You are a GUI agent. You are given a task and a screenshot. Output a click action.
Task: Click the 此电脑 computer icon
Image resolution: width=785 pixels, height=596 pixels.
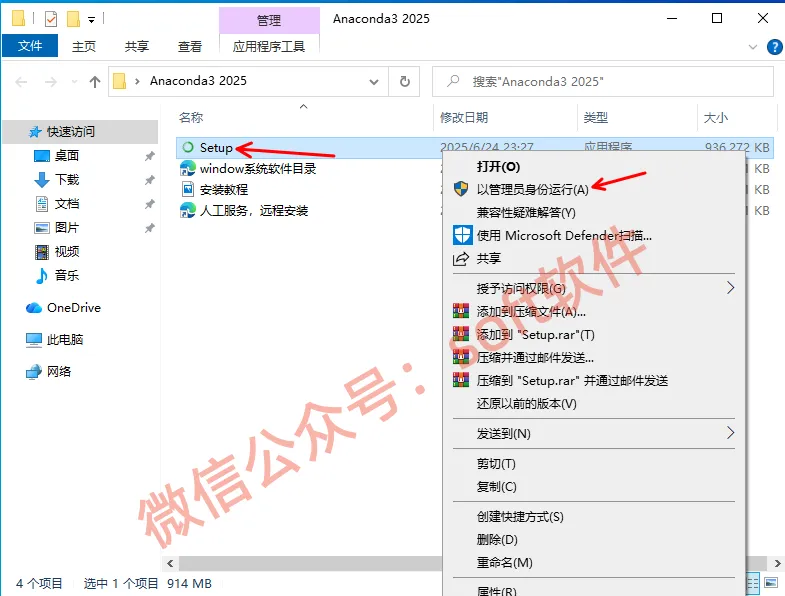point(34,340)
